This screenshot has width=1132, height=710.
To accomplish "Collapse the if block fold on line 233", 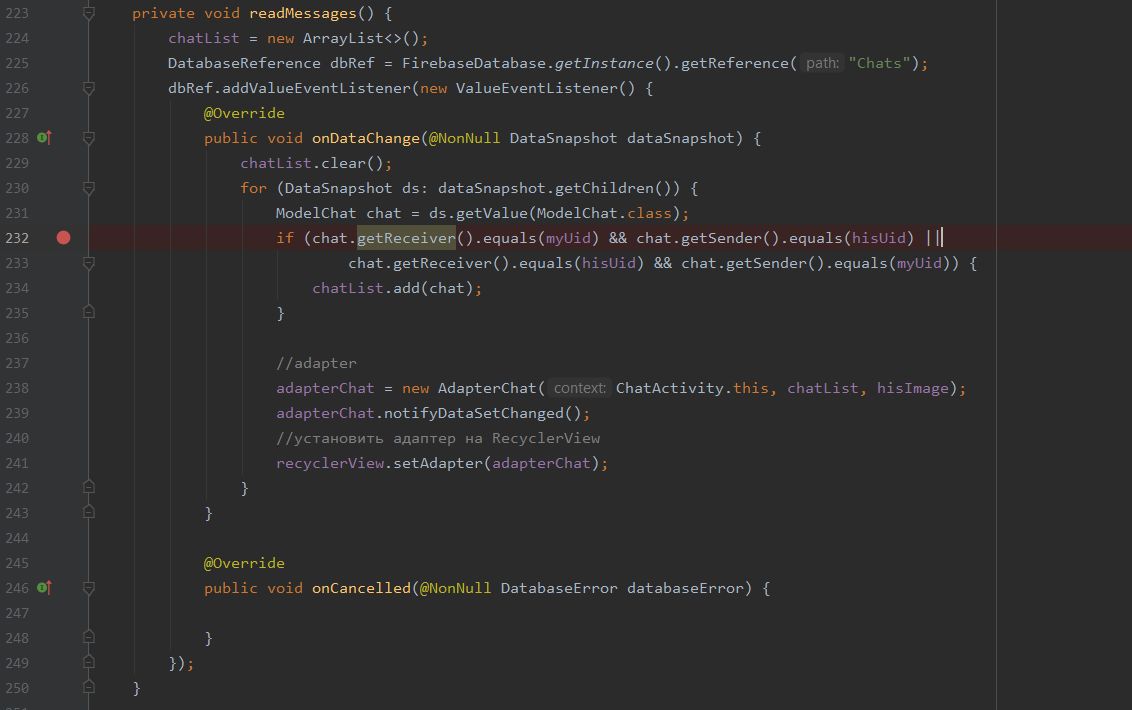I will [89, 263].
